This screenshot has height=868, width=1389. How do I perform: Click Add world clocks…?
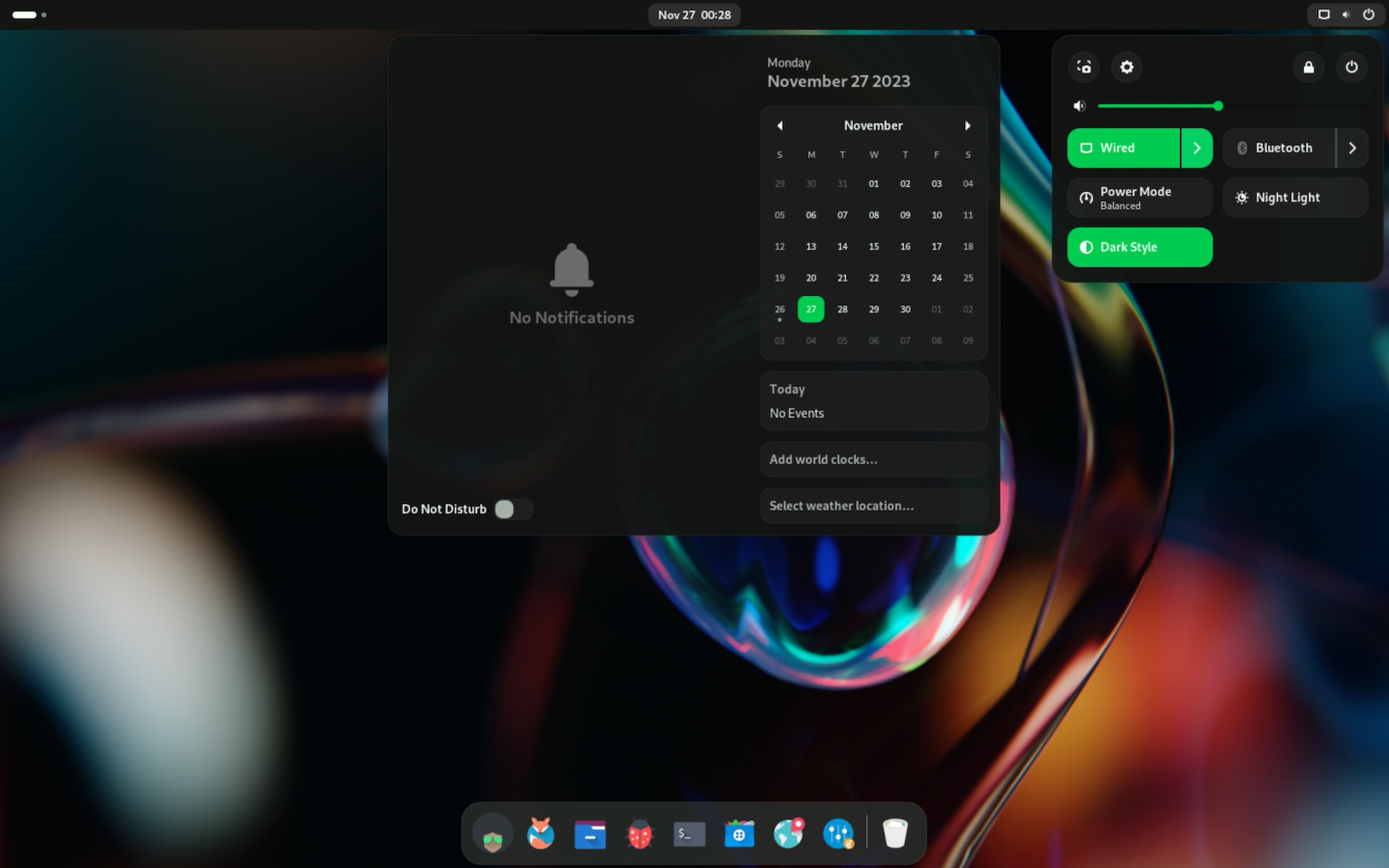coord(873,460)
